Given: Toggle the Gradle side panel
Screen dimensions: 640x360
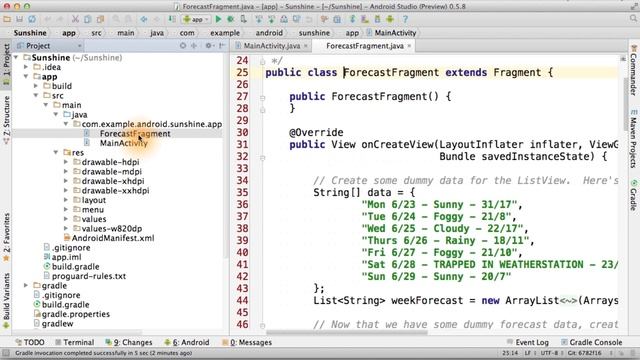Looking at the screenshot, I should 633,195.
